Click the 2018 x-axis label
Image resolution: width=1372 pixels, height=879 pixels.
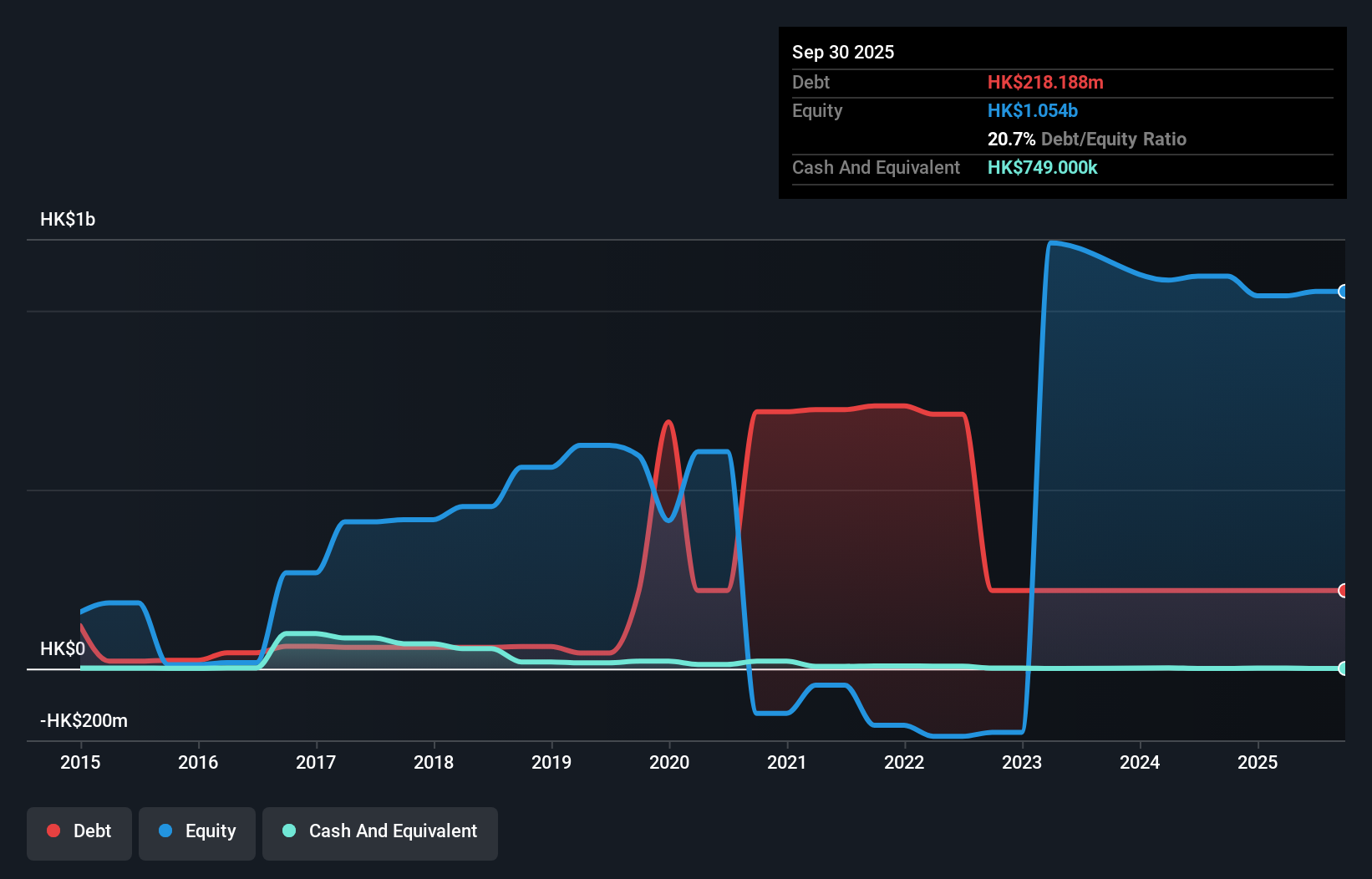[434, 762]
